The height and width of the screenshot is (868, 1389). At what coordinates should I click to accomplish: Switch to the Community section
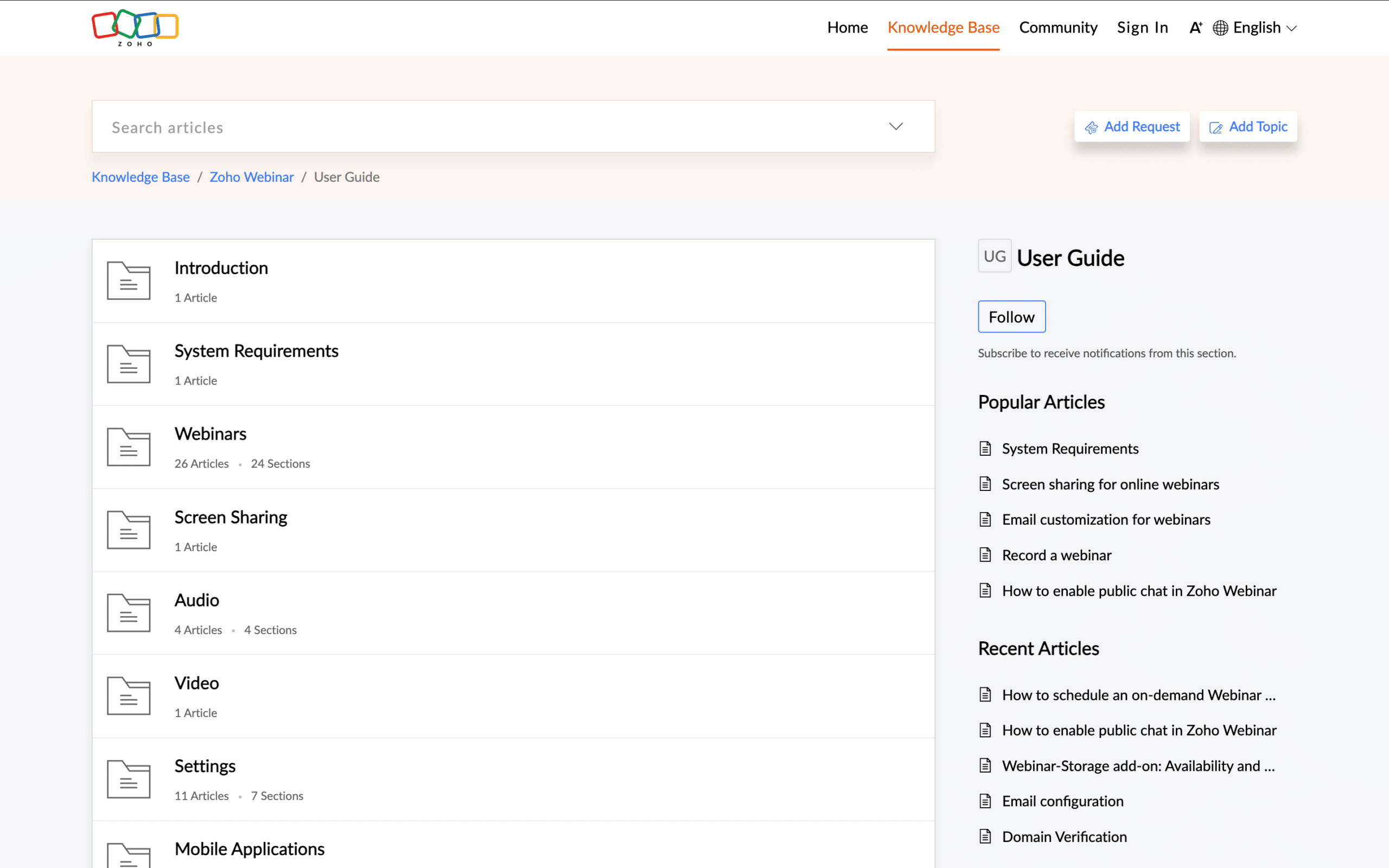[1059, 27]
